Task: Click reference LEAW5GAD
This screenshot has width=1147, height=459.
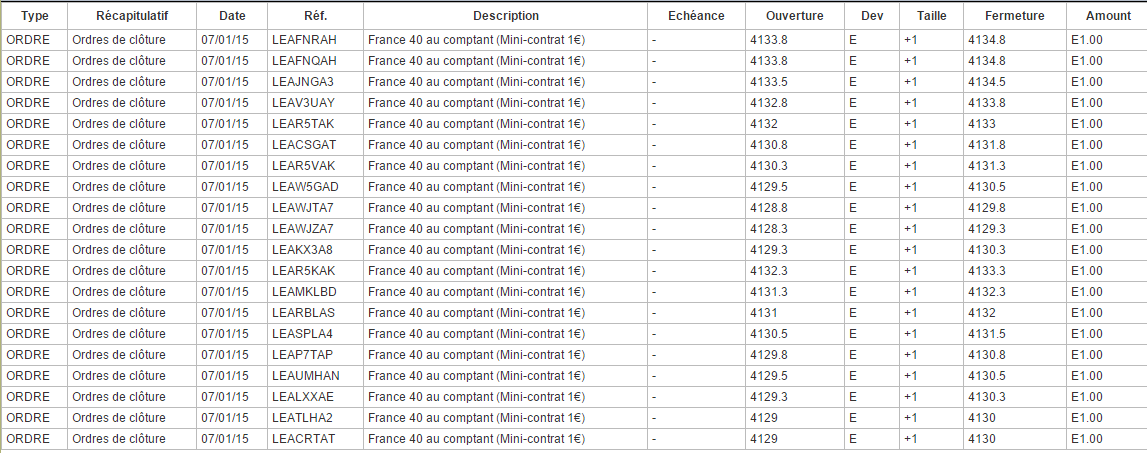Action: [x=305, y=187]
